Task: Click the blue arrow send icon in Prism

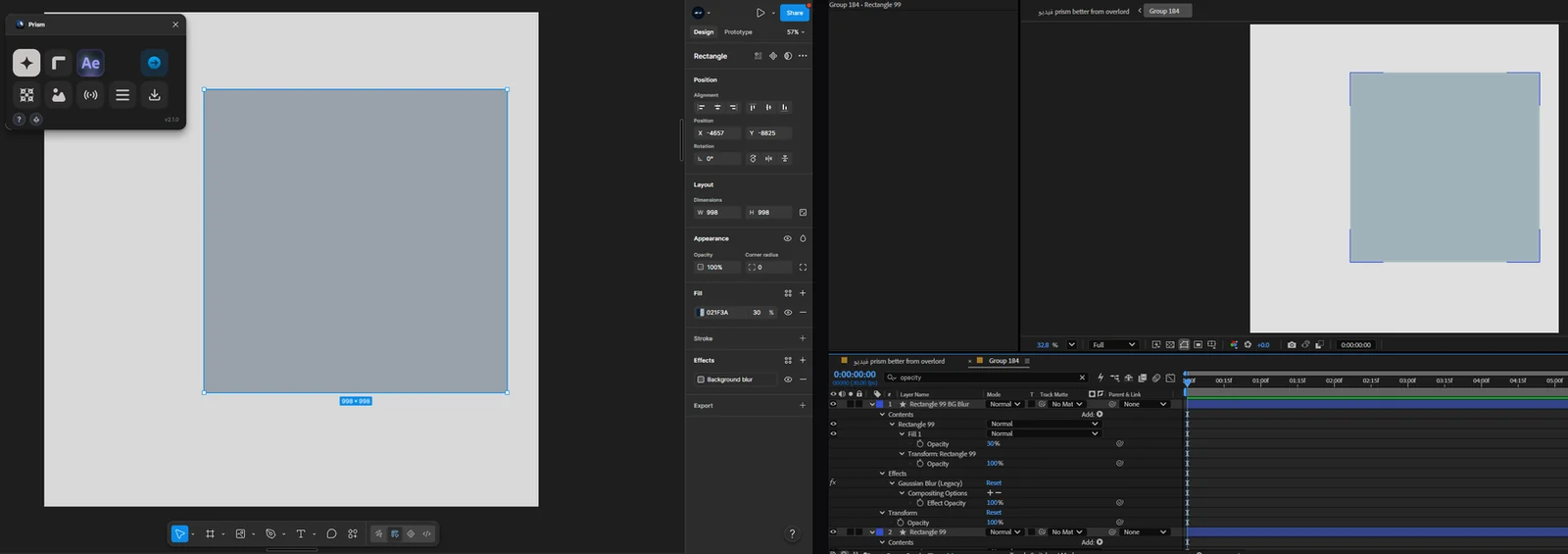Action: [x=154, y=63]
